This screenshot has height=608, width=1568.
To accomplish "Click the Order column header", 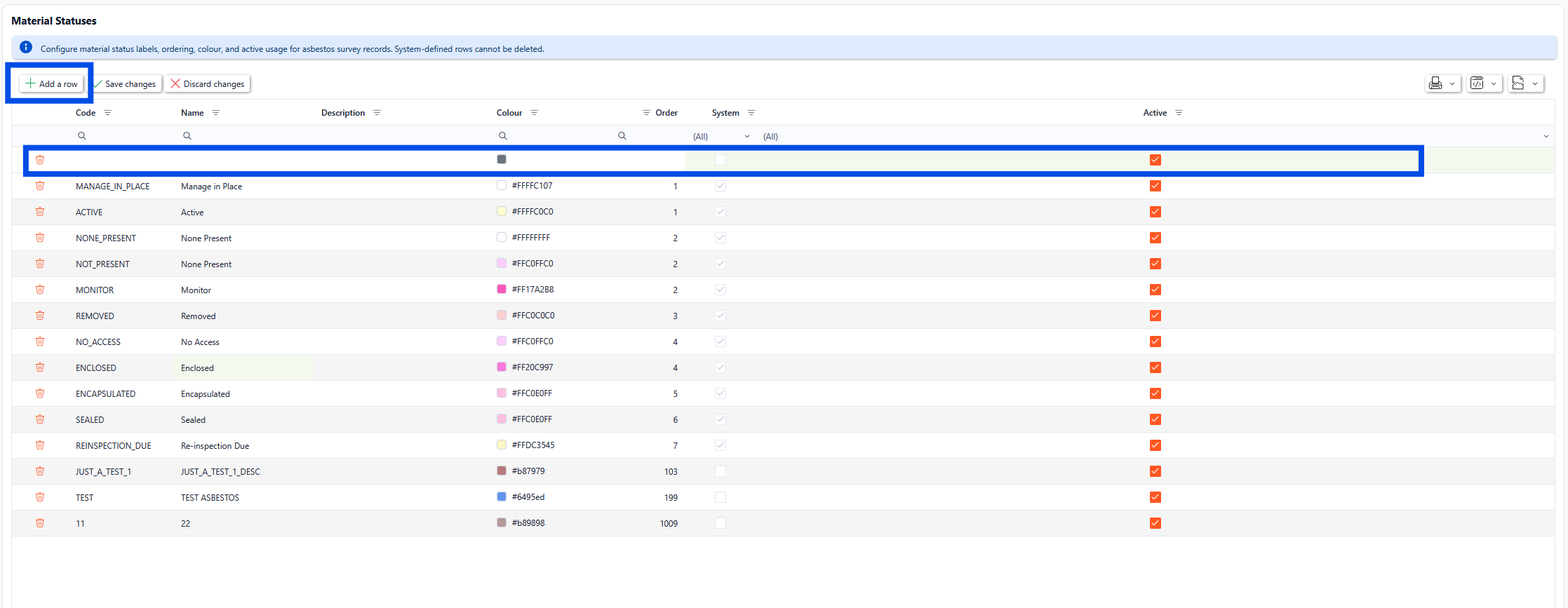I will coord(666,113).
